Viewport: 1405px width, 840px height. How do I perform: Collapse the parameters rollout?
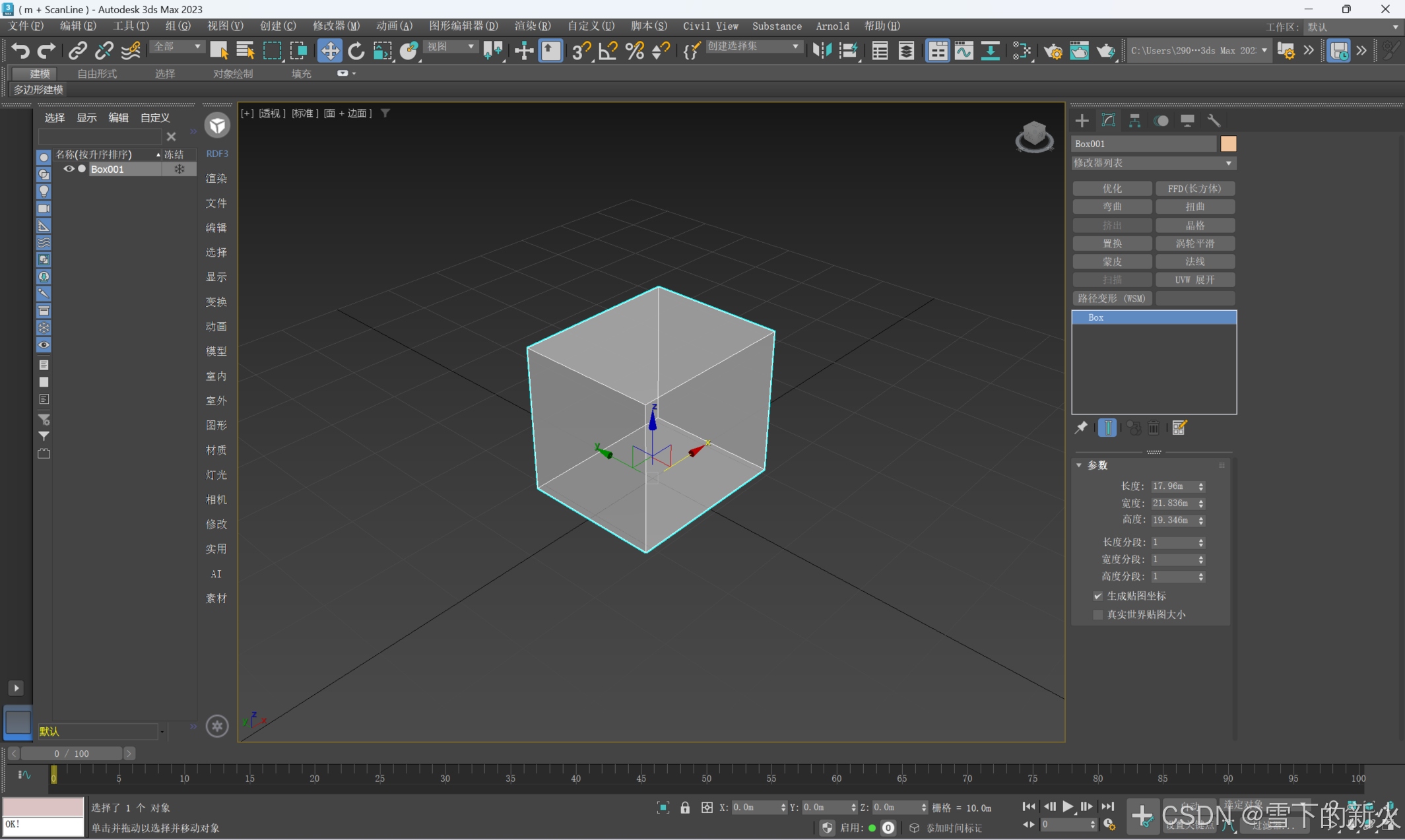(1080, 465)
